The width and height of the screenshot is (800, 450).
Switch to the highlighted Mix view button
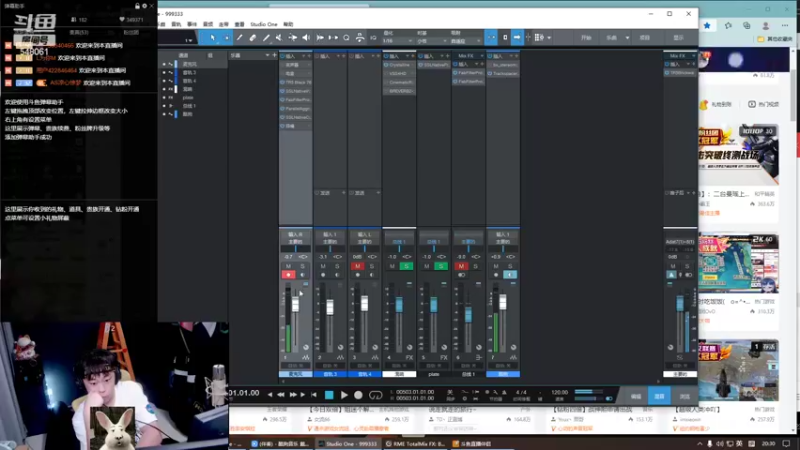click(x=659, y=396)
